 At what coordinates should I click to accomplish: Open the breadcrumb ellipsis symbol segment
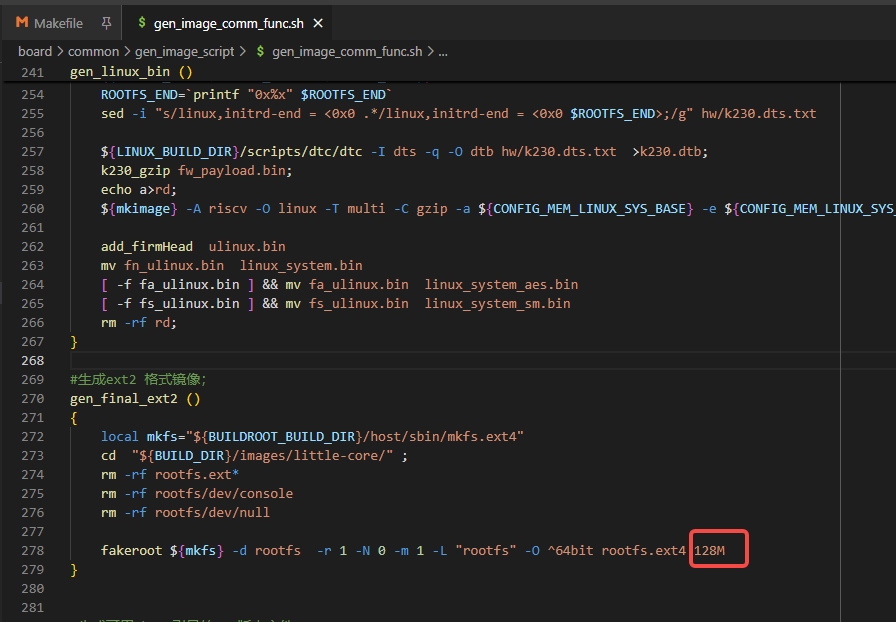click(x=443, y=53)
